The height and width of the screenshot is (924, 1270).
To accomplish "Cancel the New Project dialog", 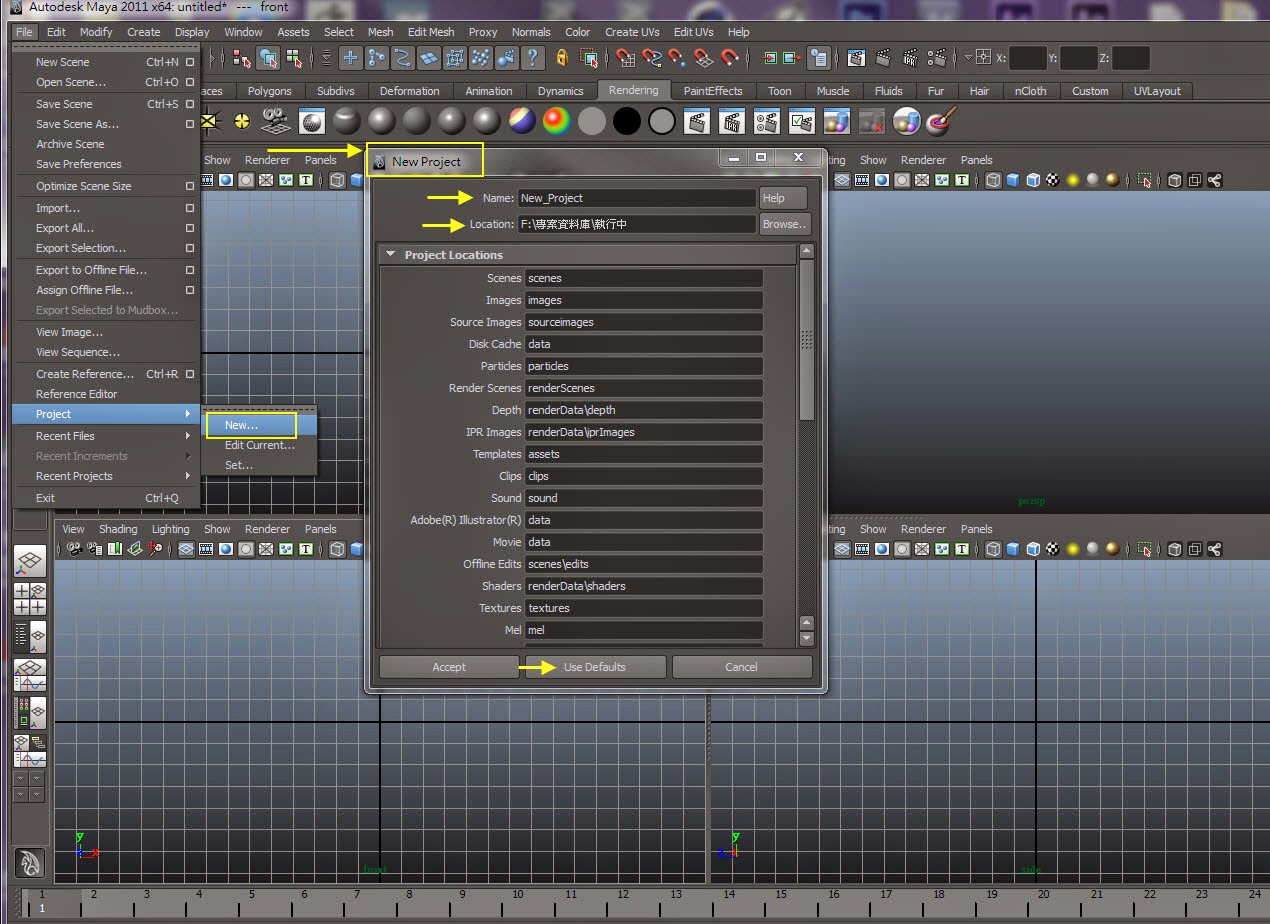I will point(741,667).
